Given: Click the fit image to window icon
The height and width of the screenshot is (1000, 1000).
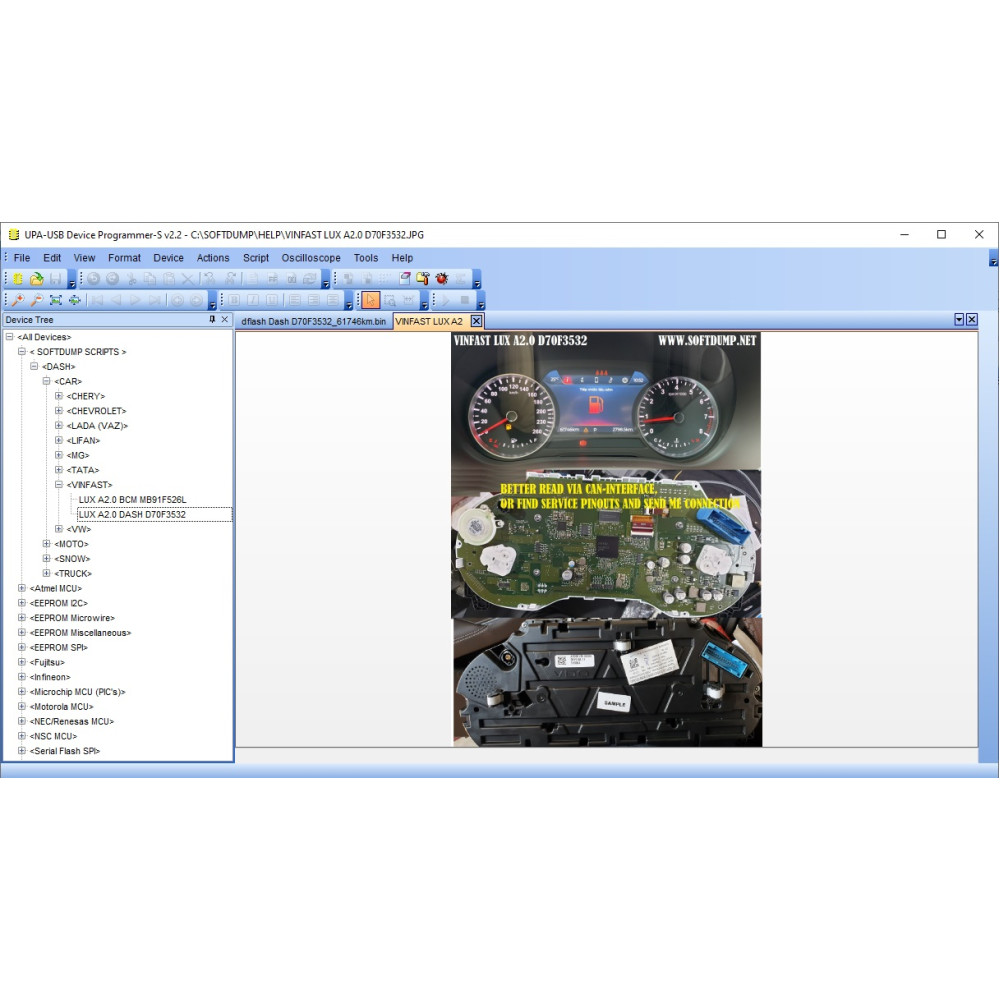Looking at the screenshot, I should click(55, 300).
